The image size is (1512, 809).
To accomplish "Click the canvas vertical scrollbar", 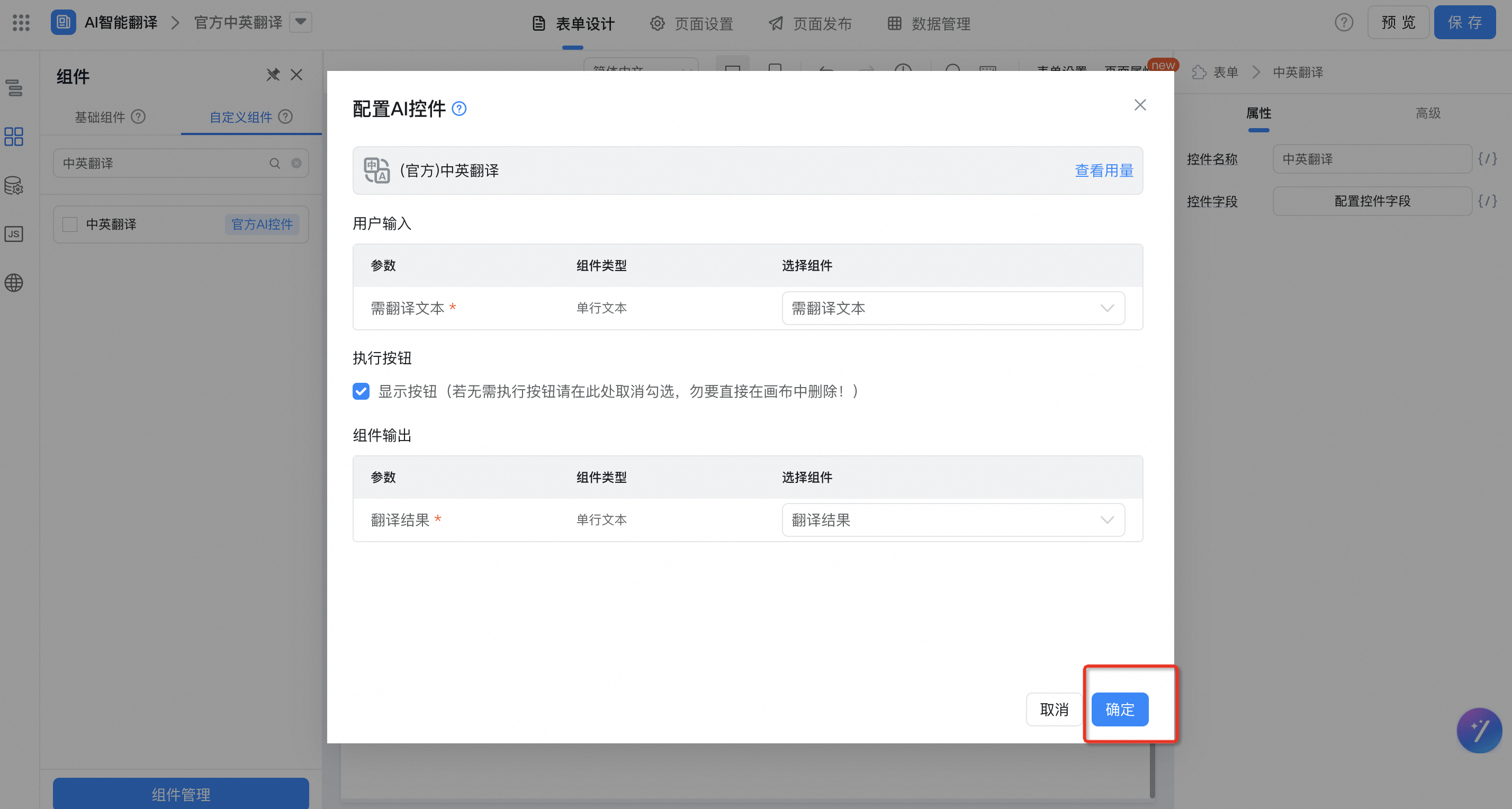I will tap(1152, 770).
